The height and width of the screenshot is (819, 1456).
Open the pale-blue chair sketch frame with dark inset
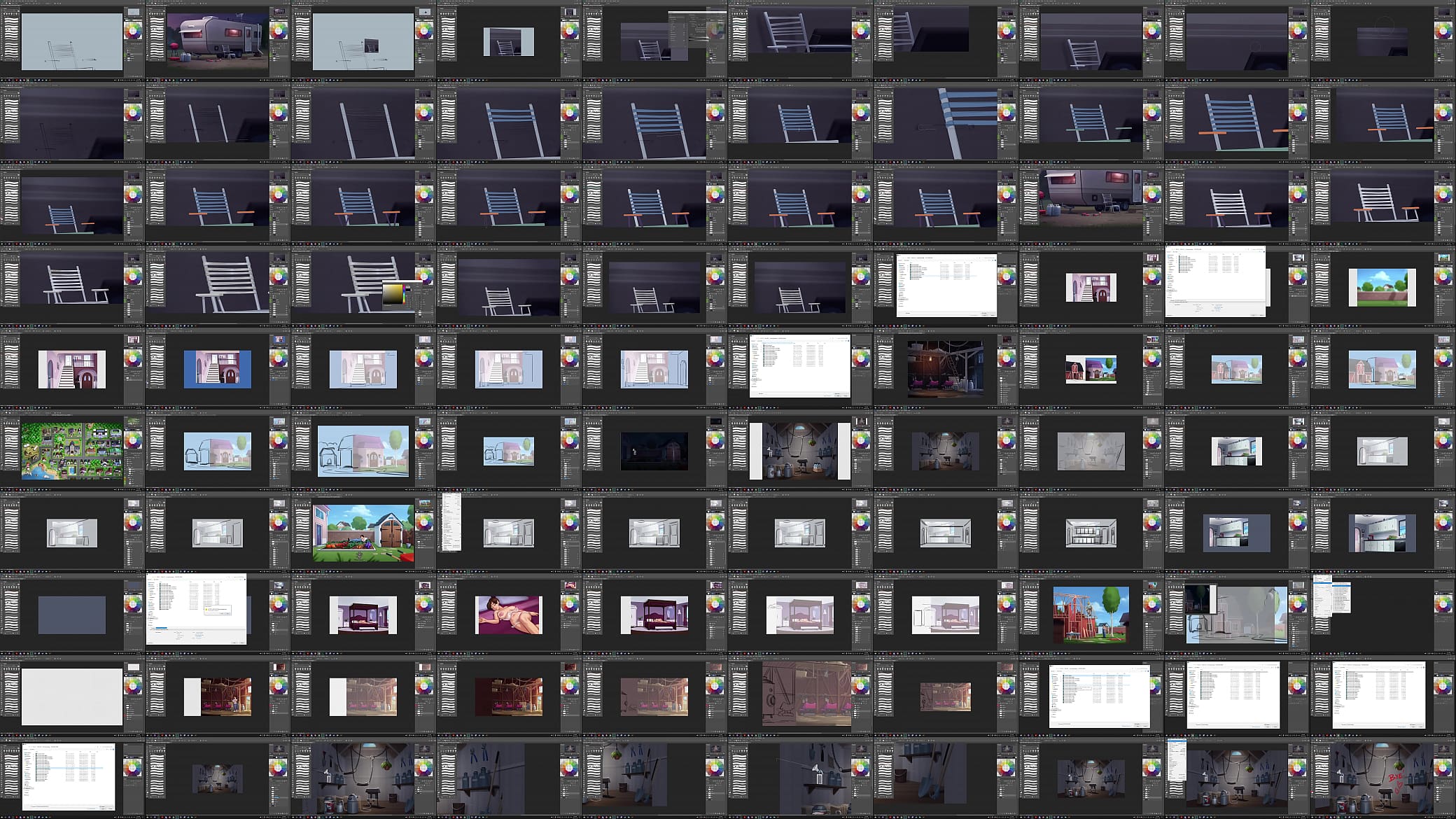coord(364,41)
